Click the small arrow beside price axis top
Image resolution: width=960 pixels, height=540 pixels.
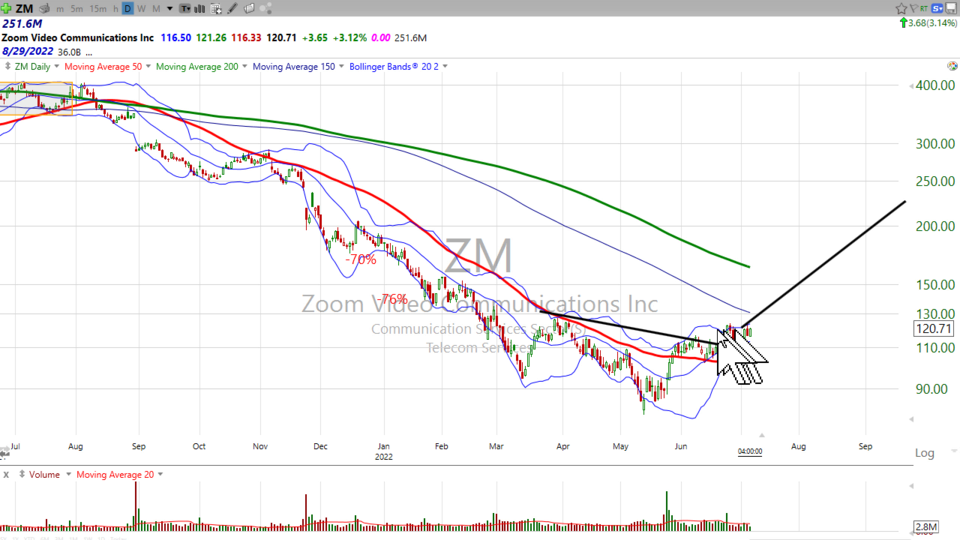[x=911, y=86]
